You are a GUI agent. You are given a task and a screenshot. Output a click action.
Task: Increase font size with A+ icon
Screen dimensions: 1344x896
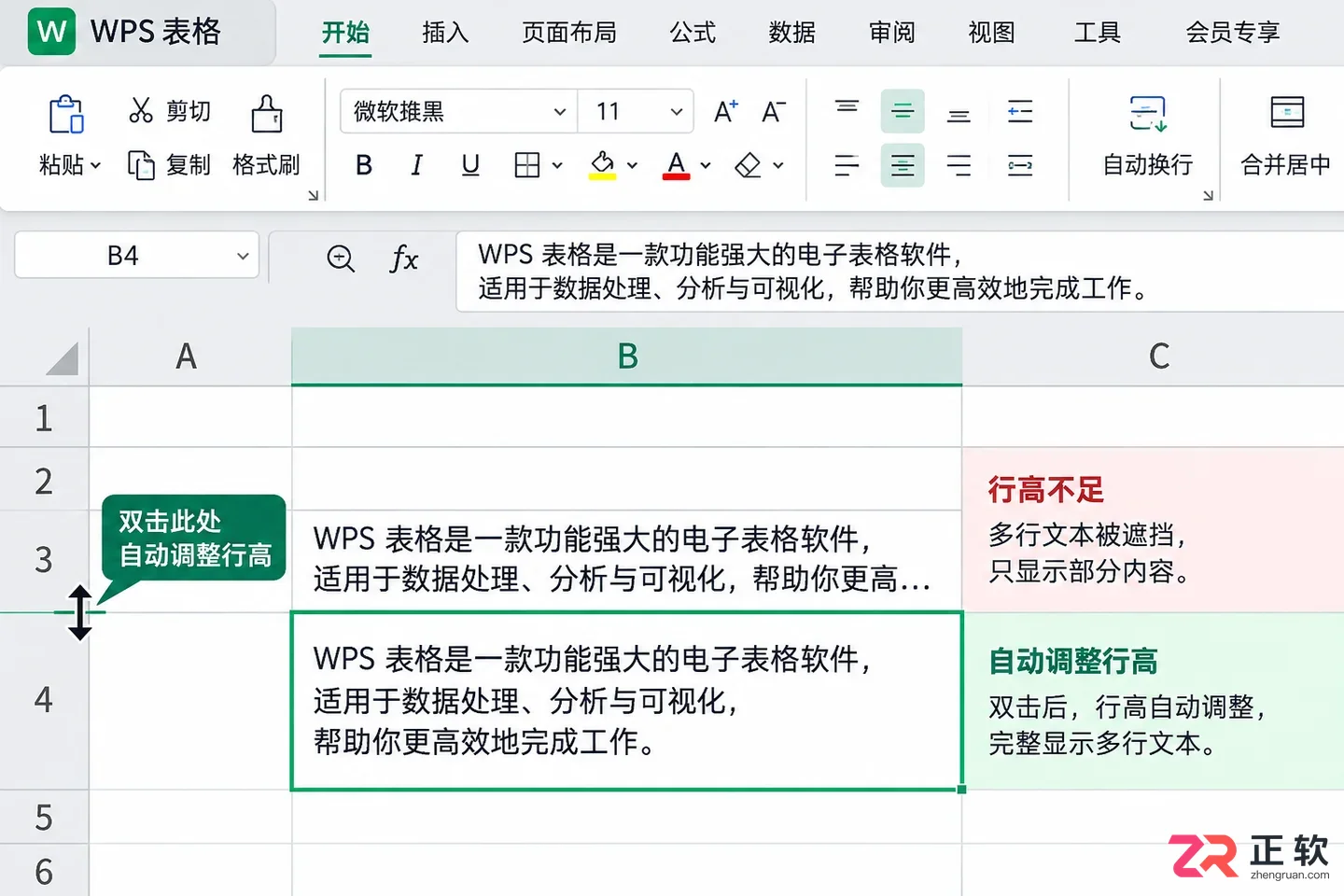(x=725, y=112)
